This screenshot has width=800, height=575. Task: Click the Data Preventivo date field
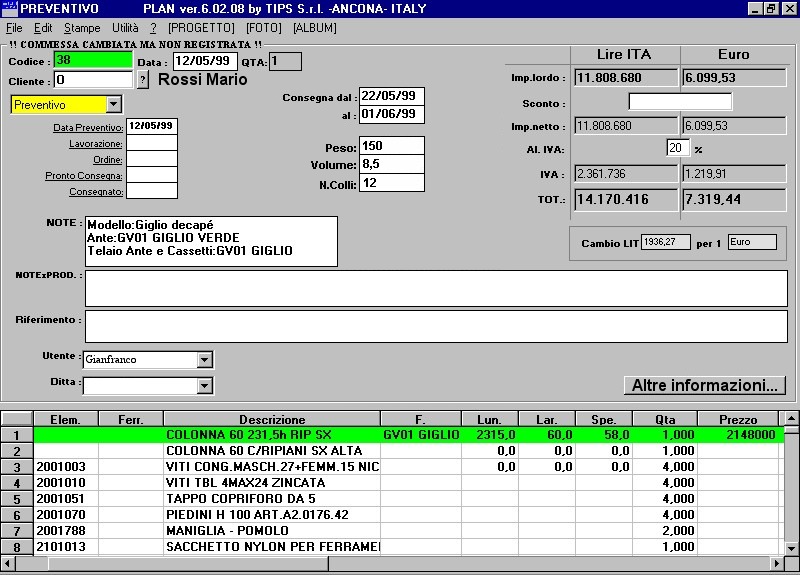[x=152, y=126]
